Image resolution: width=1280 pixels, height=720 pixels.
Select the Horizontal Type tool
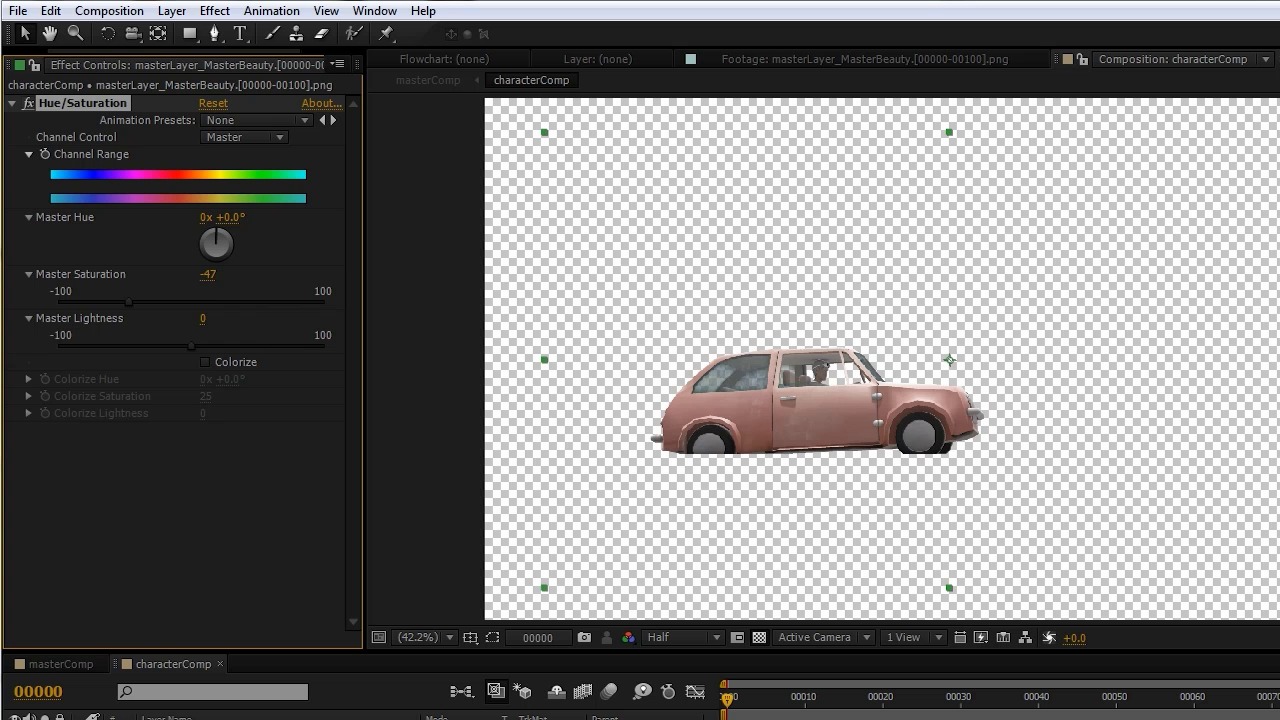click(x=240, y=33)
